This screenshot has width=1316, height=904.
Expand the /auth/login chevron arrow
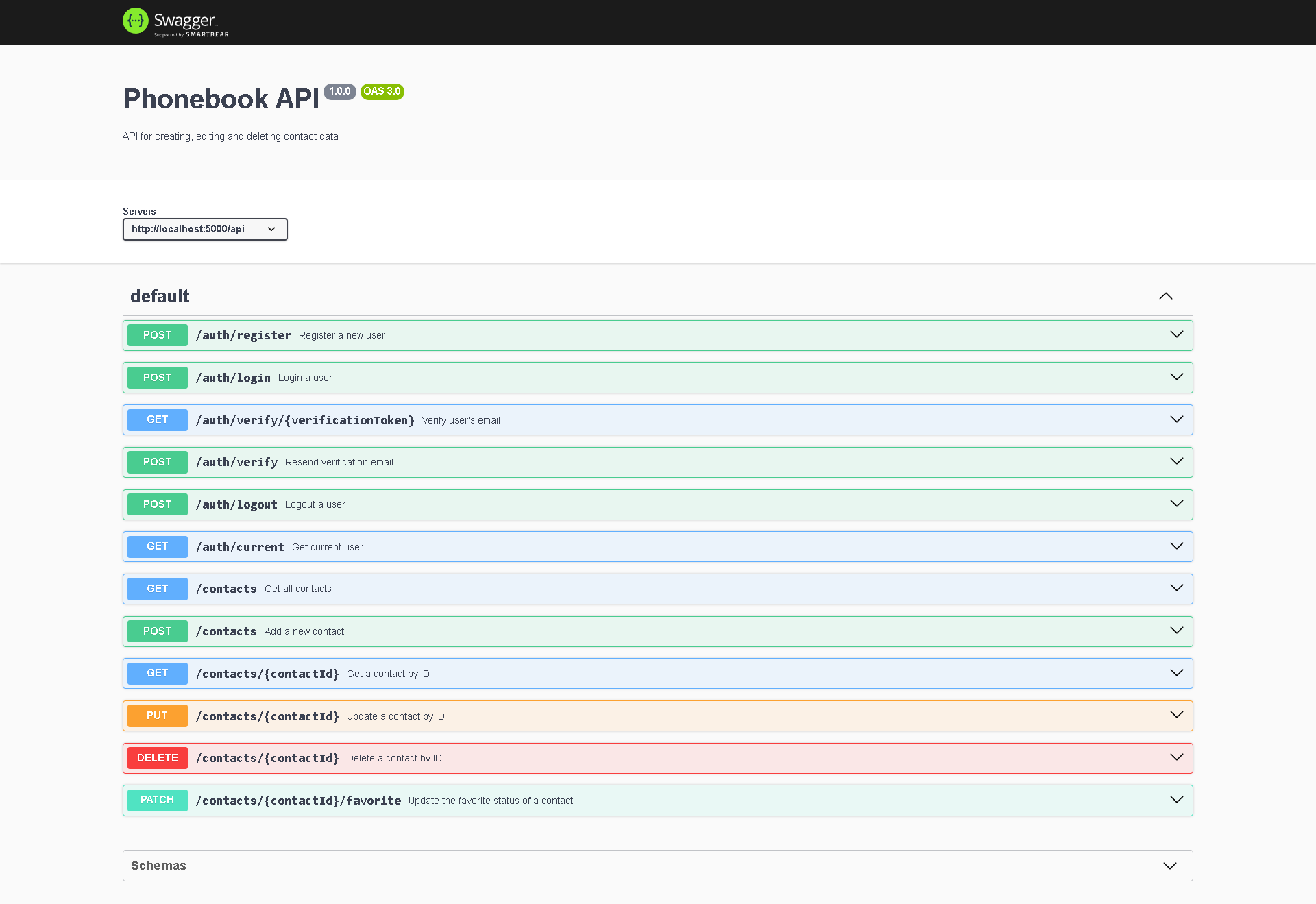pyautogui.click(x=1176, y=377)
